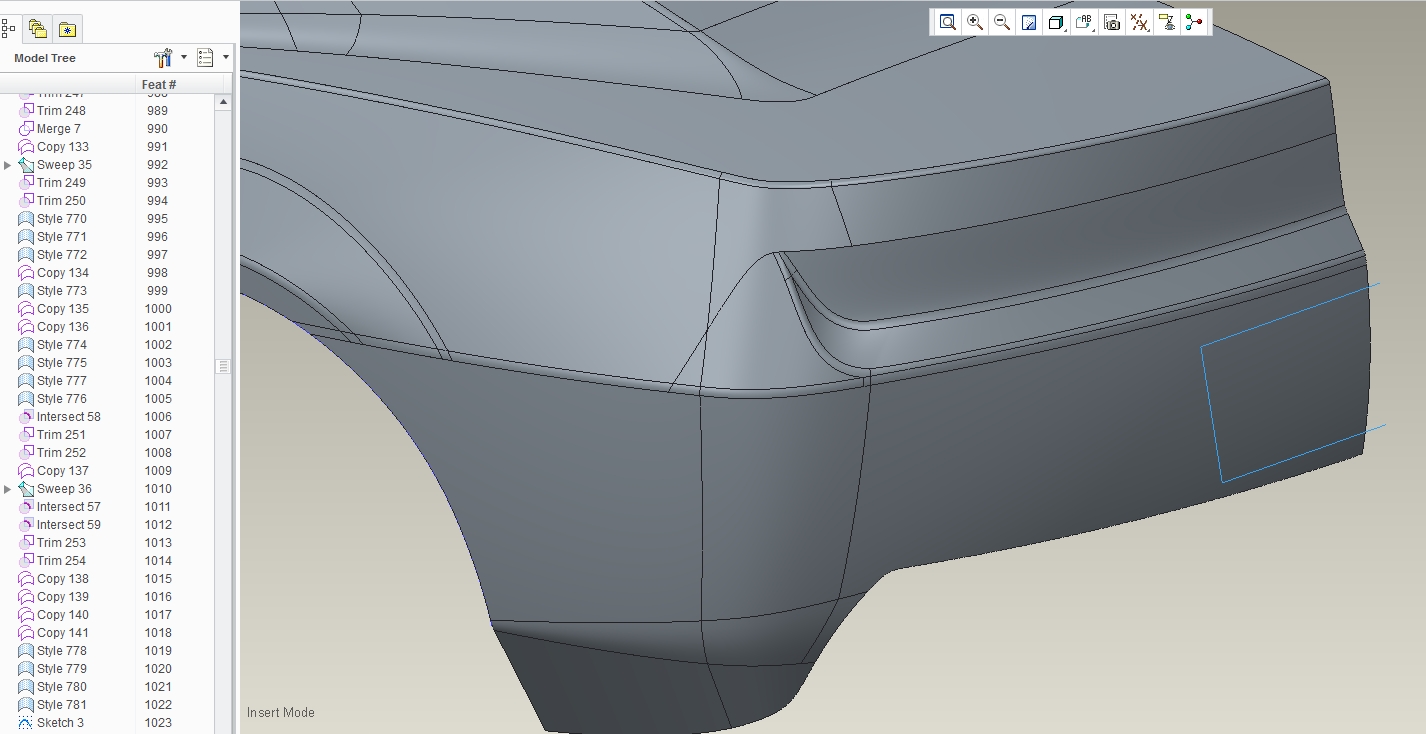The image size is (1426, 734).
Task: Open the Datum Display Filters dropdown
Action: (x=1139, y=22)
